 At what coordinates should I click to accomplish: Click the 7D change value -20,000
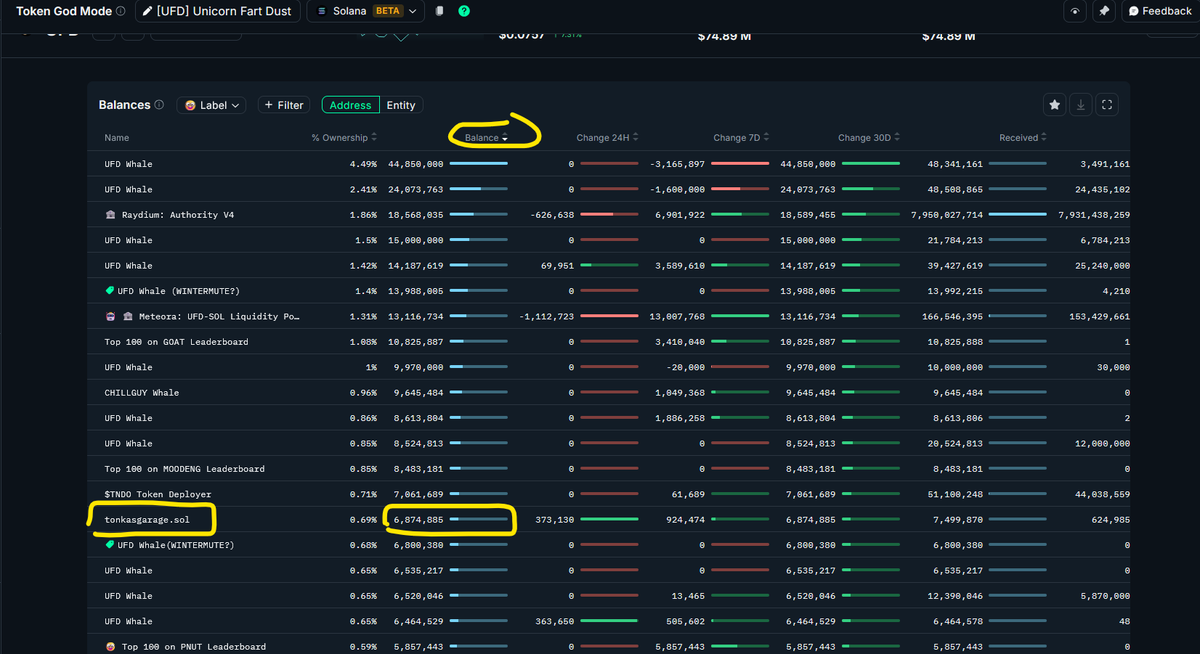pyautogui.click(x=685, y=367)
